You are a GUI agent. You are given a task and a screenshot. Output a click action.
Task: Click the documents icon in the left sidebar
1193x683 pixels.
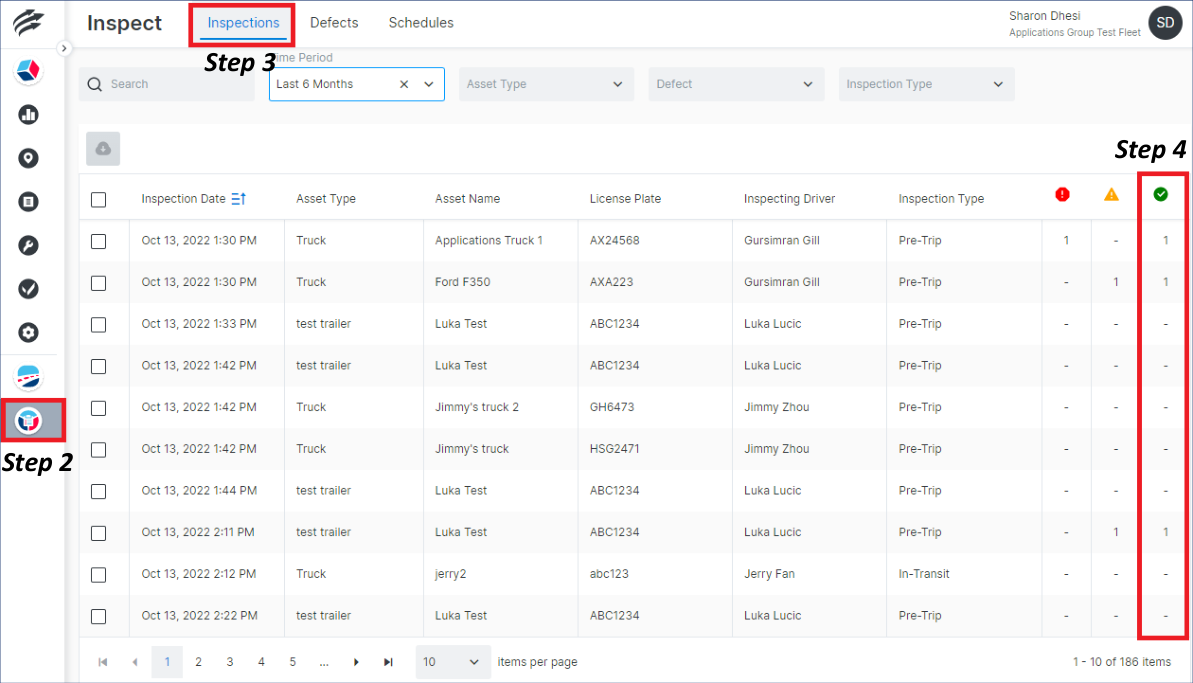pos(28,200)
